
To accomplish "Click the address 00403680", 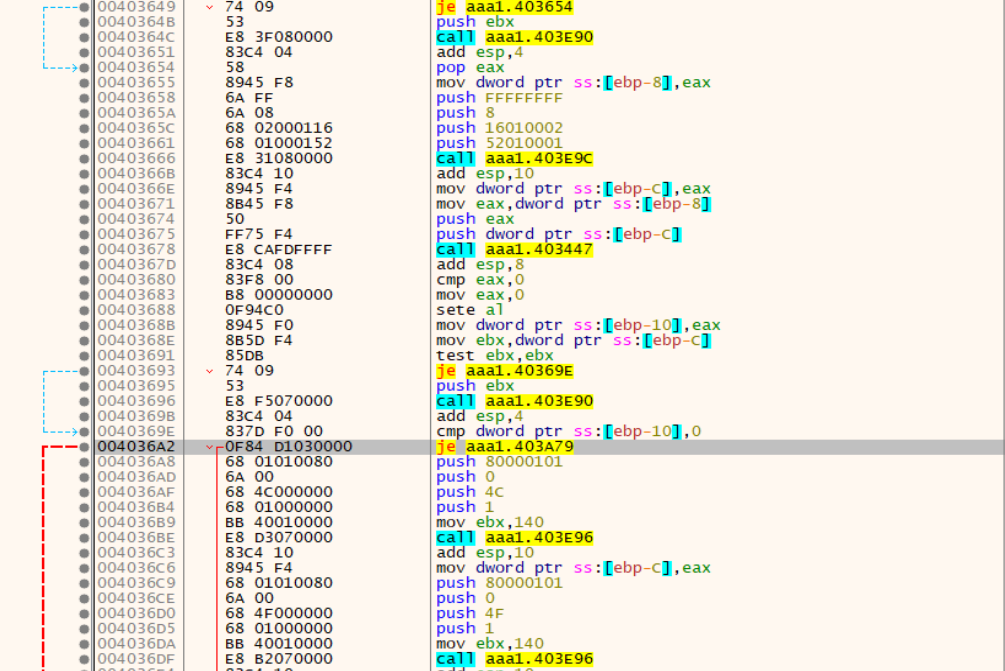I will click(x=137, y=280).
